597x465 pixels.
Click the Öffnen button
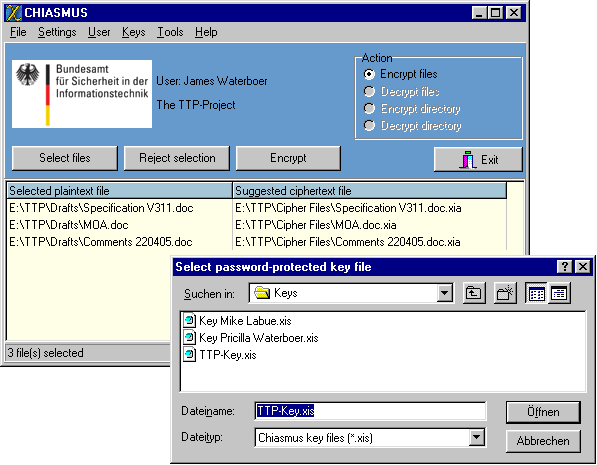[x=543, y=412]
